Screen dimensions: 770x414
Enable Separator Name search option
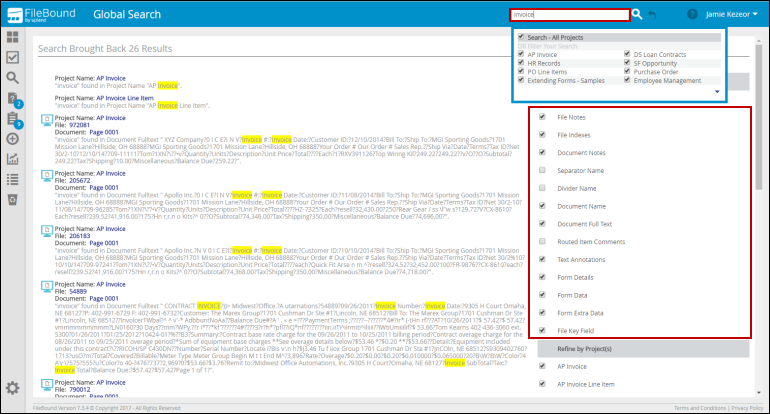542,170
